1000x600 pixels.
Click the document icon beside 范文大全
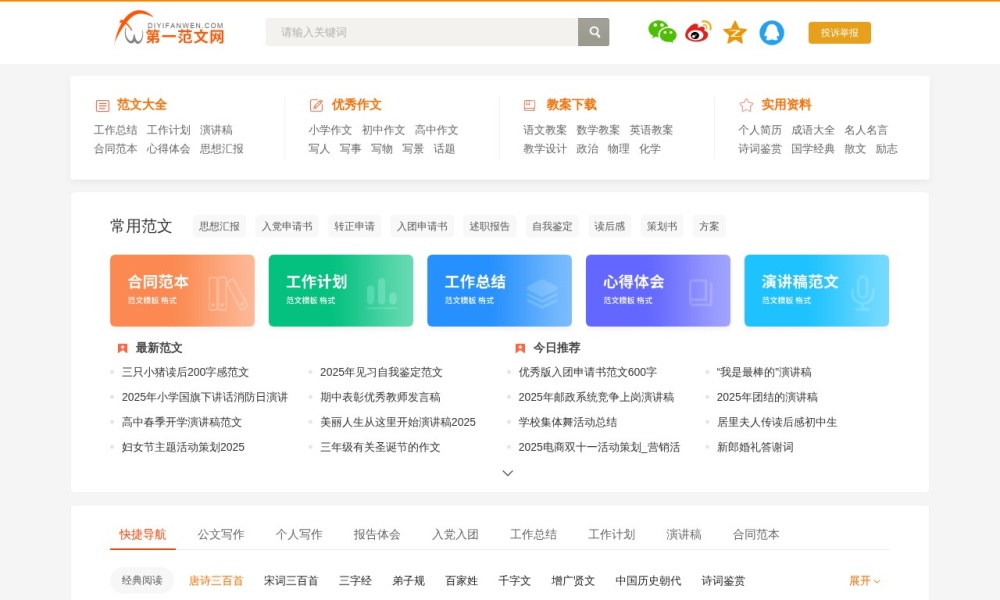click(x=100, y=103)
